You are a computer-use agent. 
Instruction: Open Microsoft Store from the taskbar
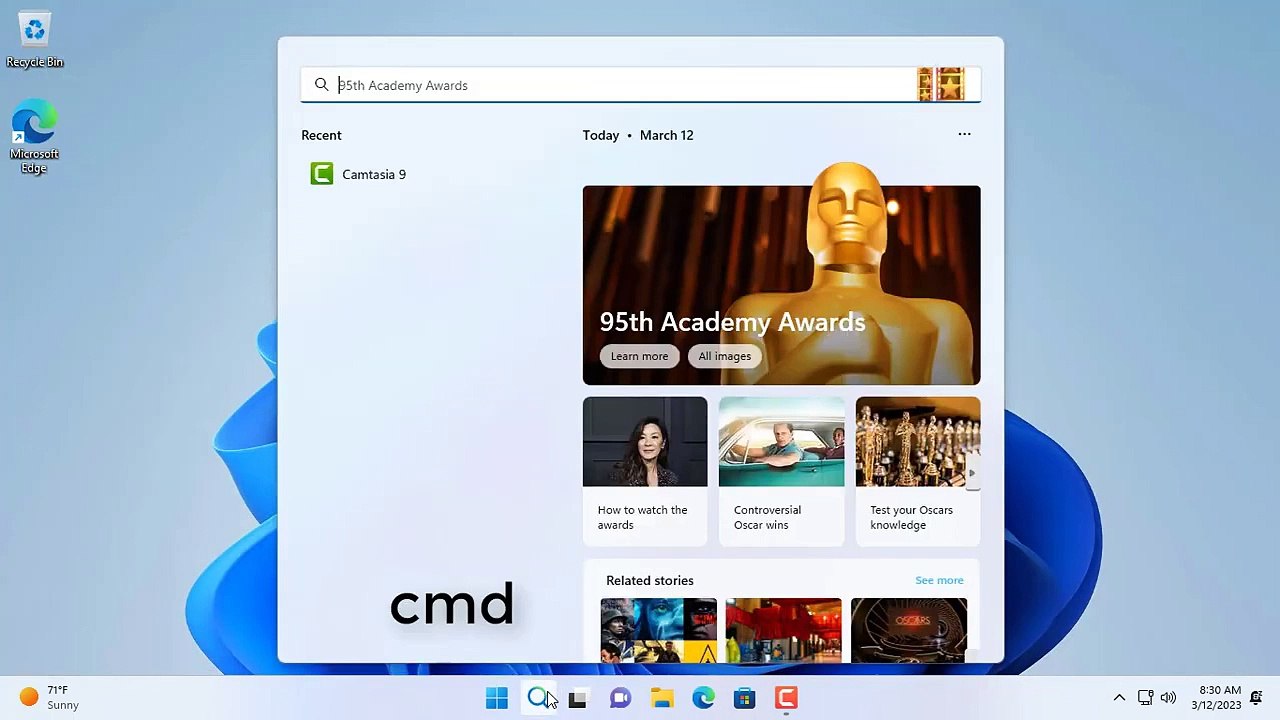745,698
